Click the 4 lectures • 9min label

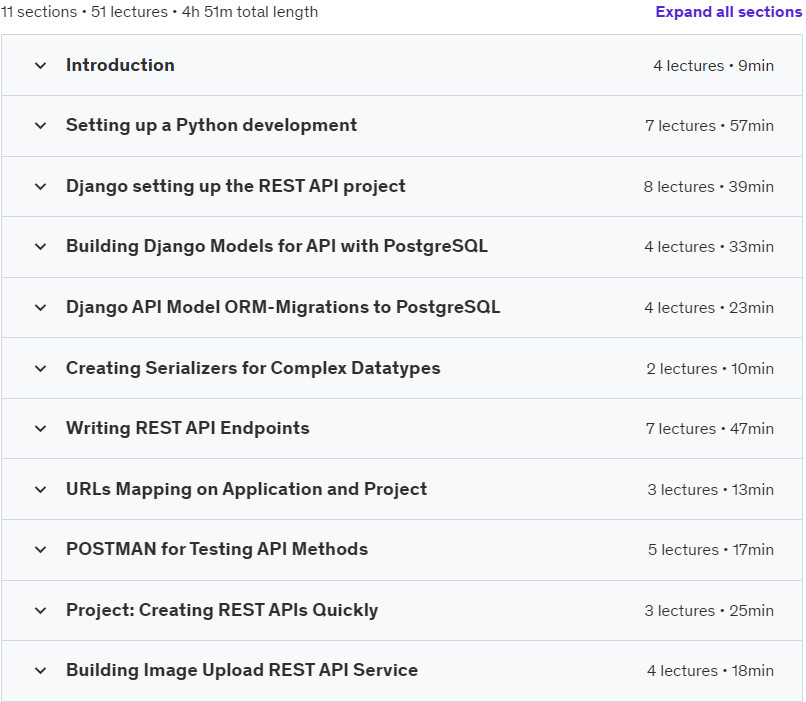coord(713,66)
